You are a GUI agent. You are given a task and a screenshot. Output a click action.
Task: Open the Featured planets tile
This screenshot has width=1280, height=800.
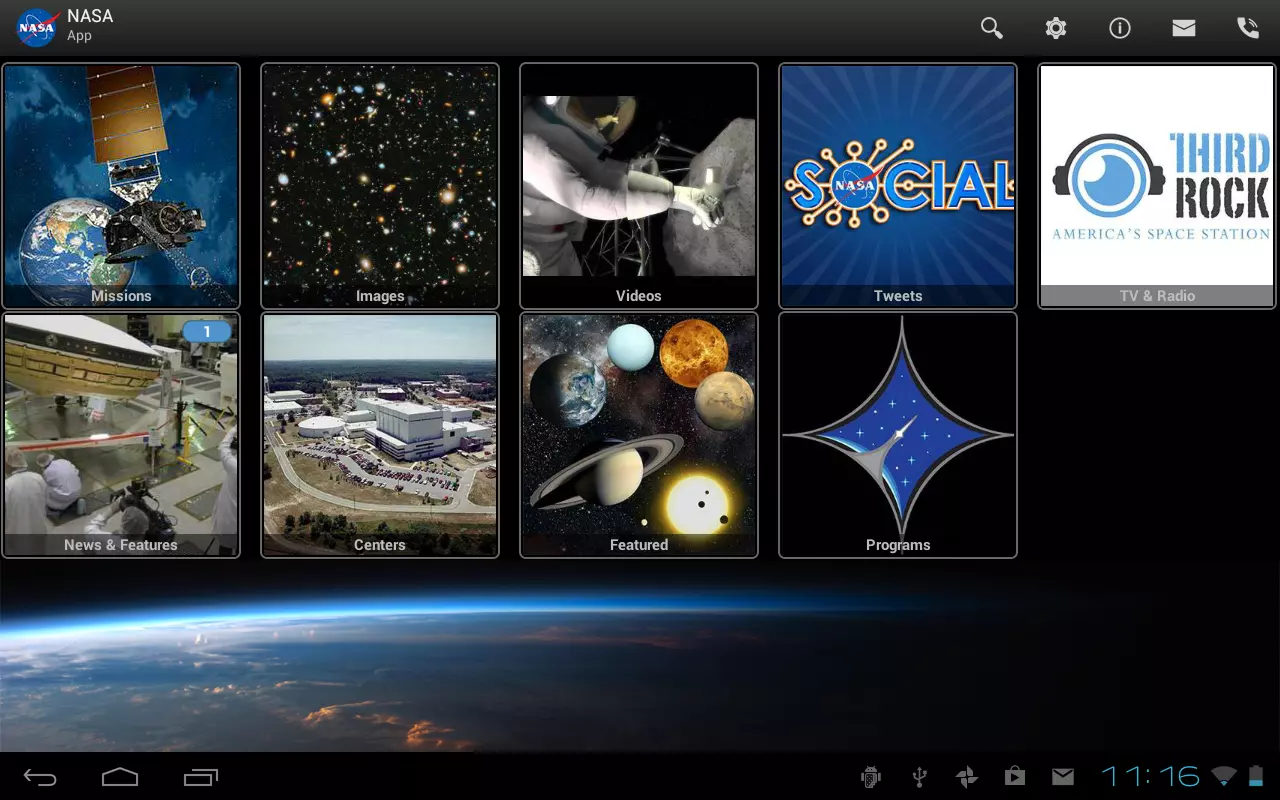coord(639,435)
